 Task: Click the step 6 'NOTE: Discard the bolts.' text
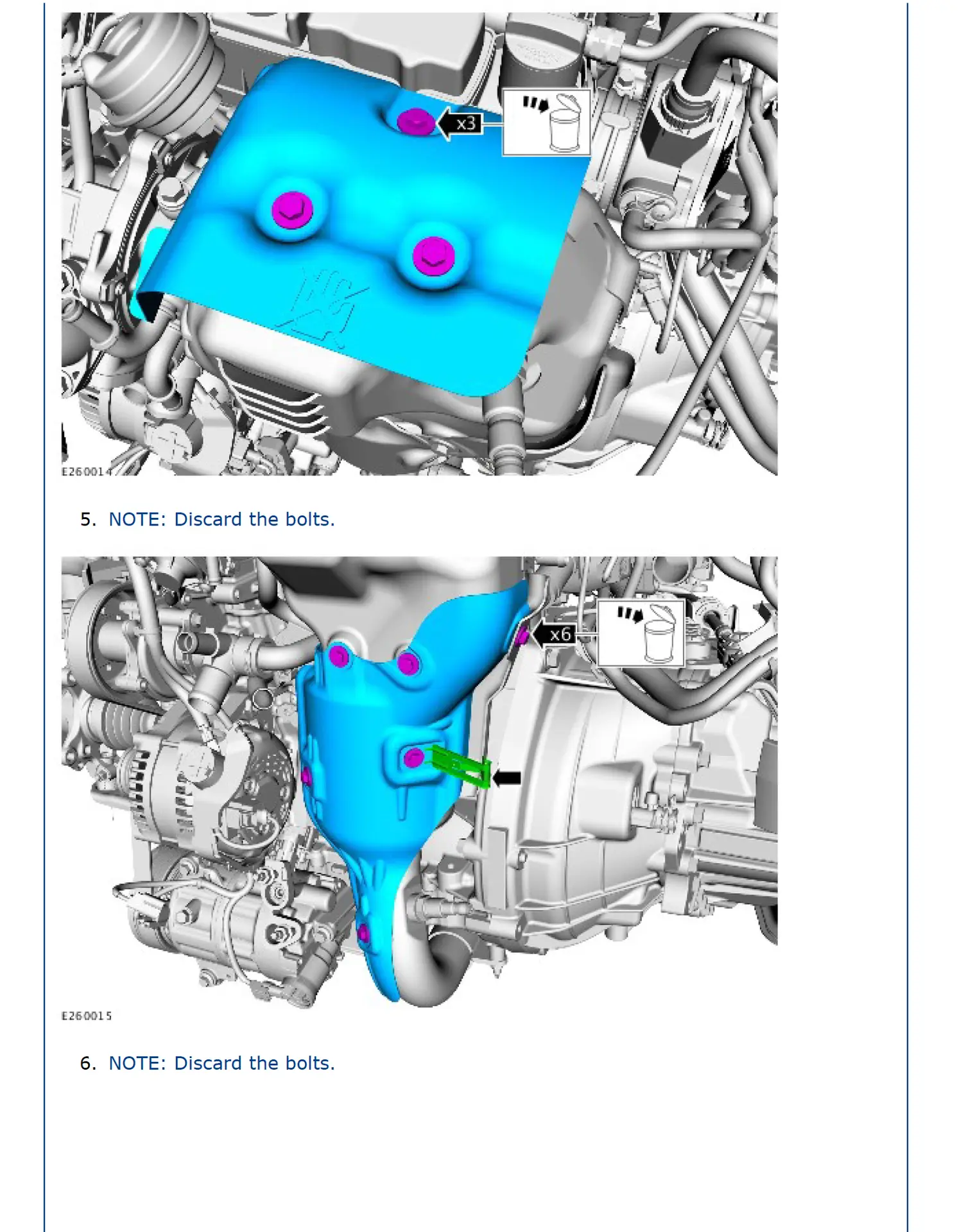[x=221, y=1063]
